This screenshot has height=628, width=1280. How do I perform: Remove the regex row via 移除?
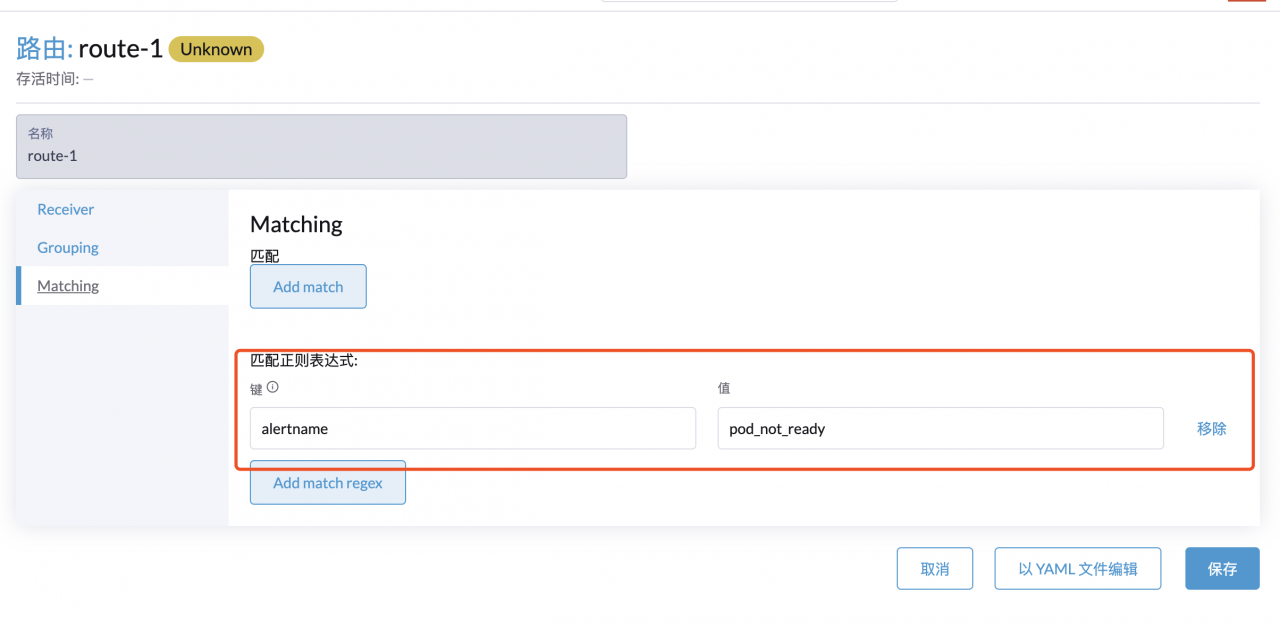tap(1211, 428)
